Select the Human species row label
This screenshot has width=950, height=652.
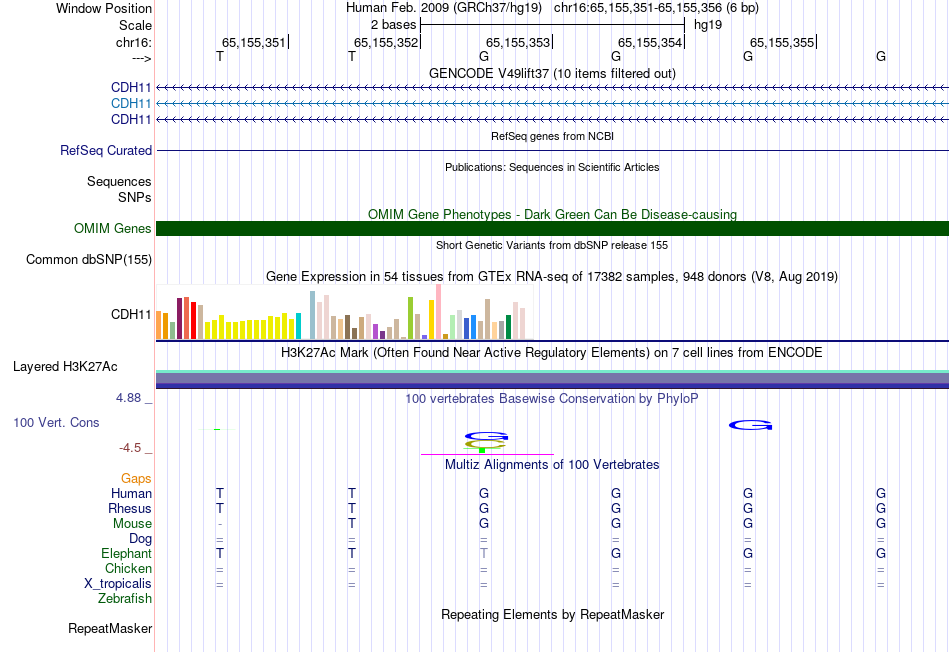(131, 493)
